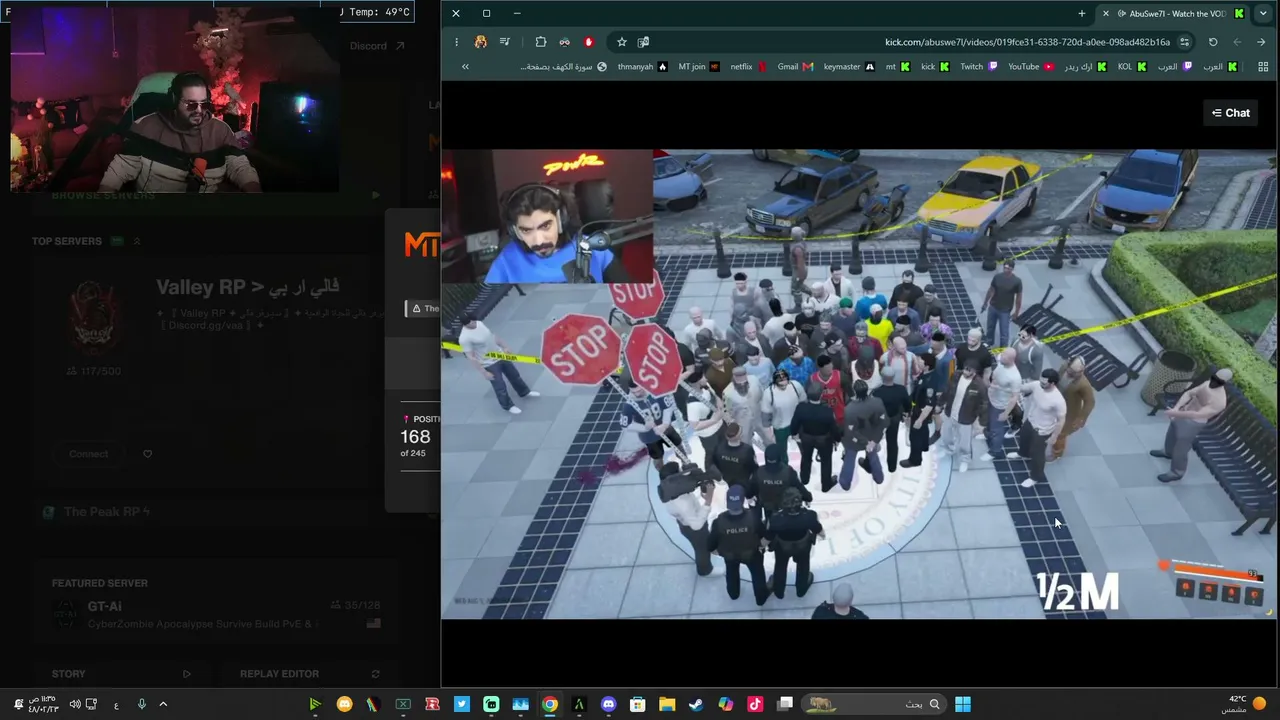
Task: Open the MT join bookmark
Action: coord(699,67)
